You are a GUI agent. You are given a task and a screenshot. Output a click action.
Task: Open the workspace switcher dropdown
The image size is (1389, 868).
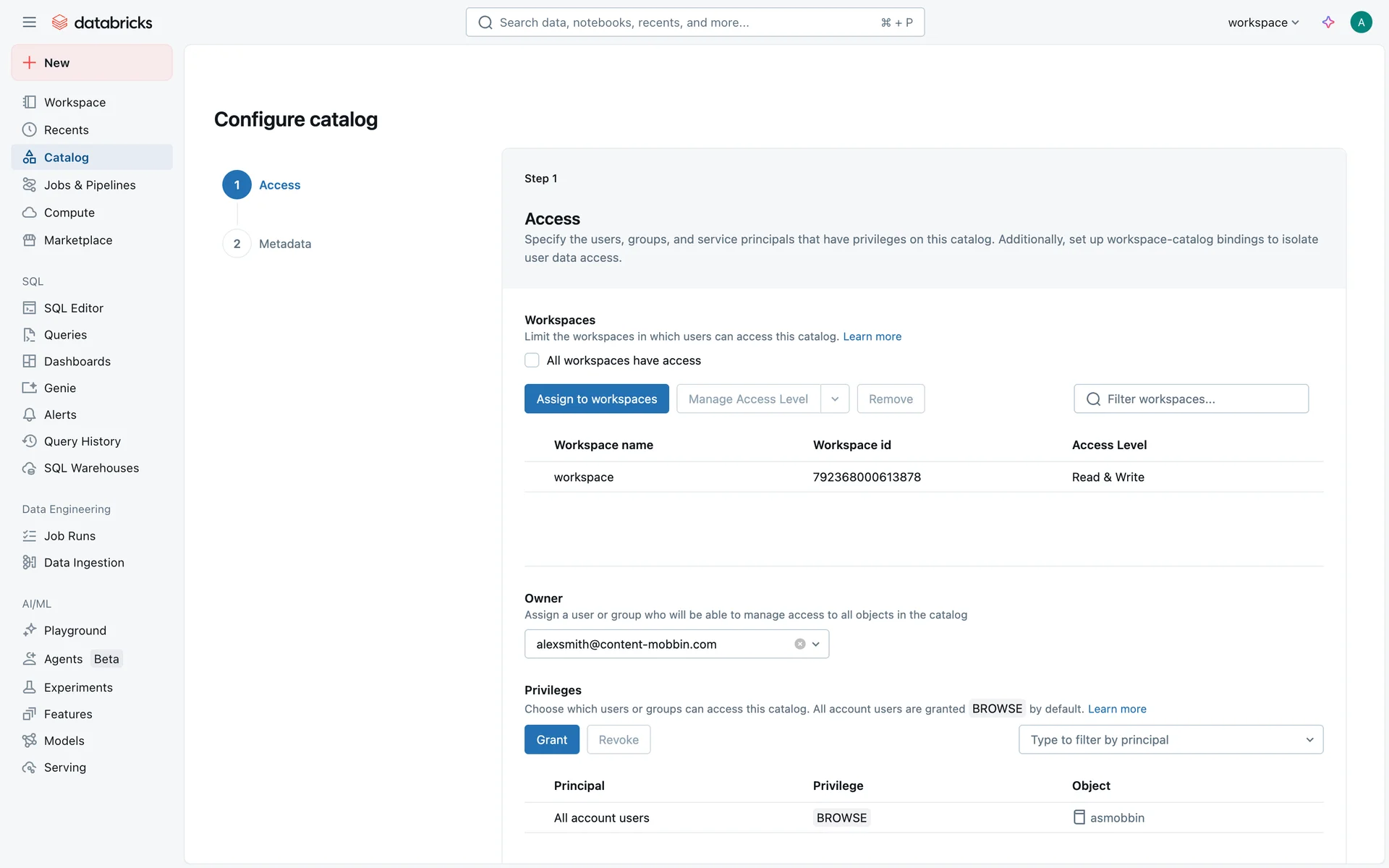pos(1263,22)
